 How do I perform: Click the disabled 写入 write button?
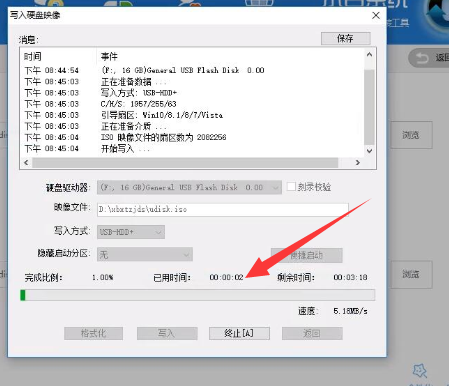pos(167,333)
